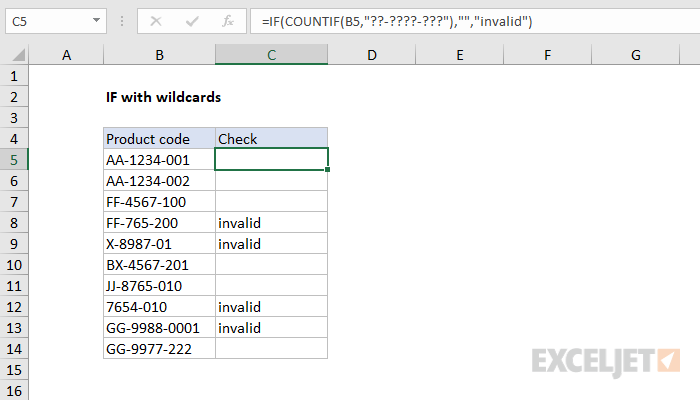Select cell containing GG-9988-0001
This screenshot has height=400, width=700.
click(159, 328)
